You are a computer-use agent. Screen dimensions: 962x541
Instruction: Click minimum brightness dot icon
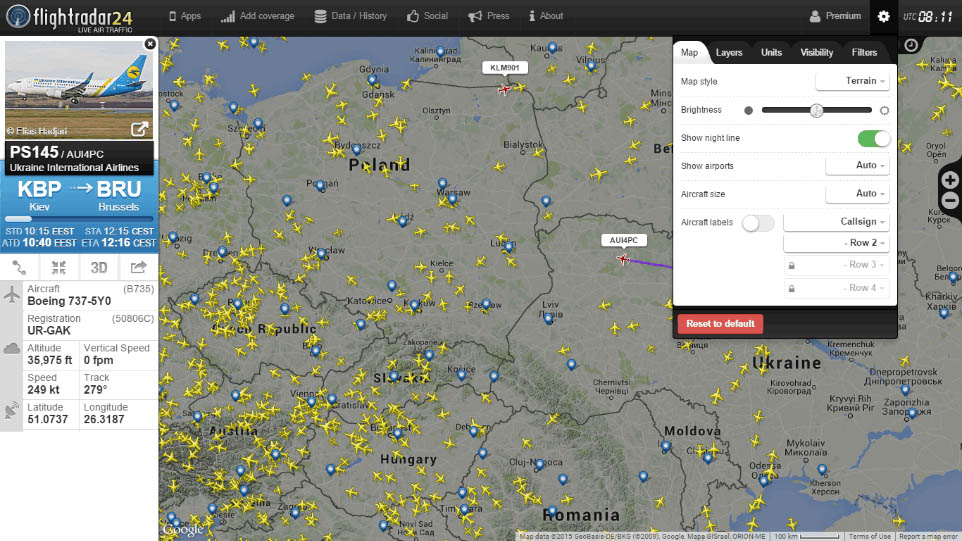(x=748, y=110)
